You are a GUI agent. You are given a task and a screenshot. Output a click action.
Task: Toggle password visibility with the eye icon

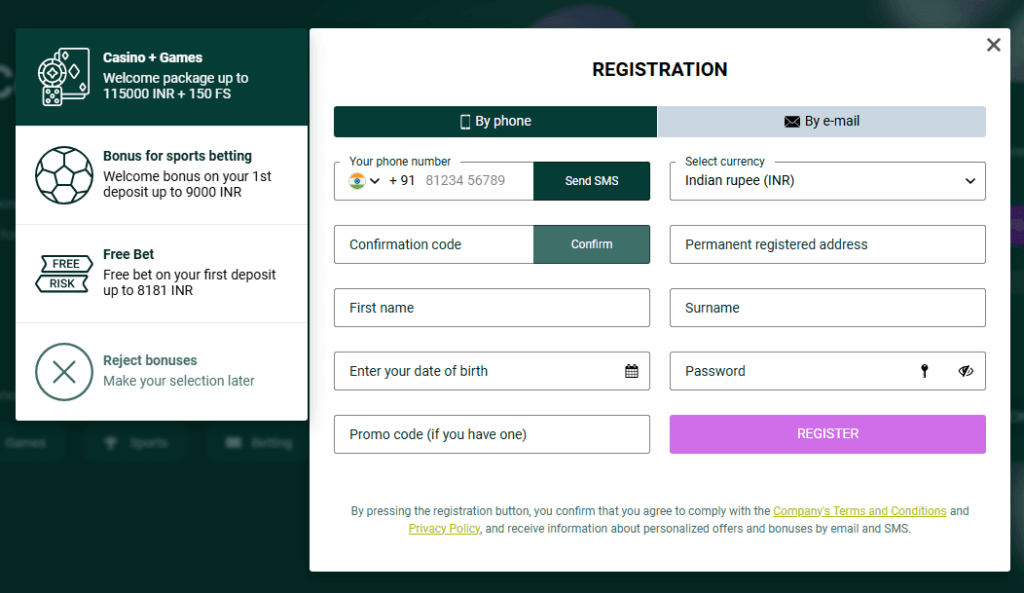coord(965,371)
